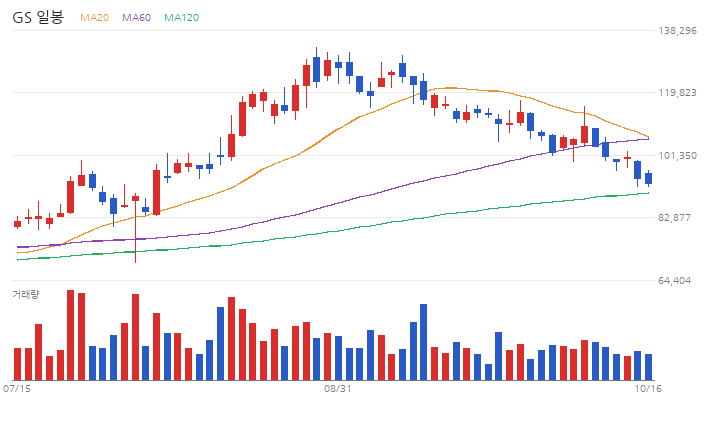This screenshot has width=720, height=440.
Task: Select the MA60 legend label
Action: point(136,17)
